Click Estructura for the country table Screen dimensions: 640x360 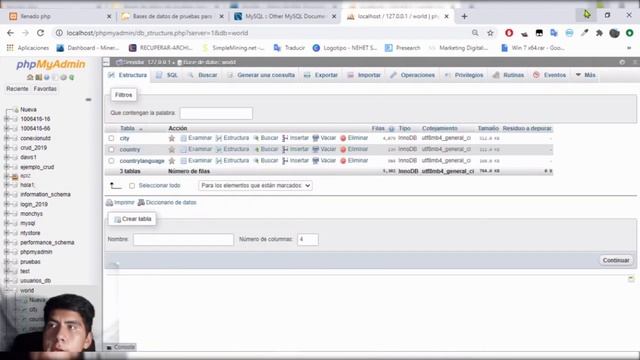(232, 149)
